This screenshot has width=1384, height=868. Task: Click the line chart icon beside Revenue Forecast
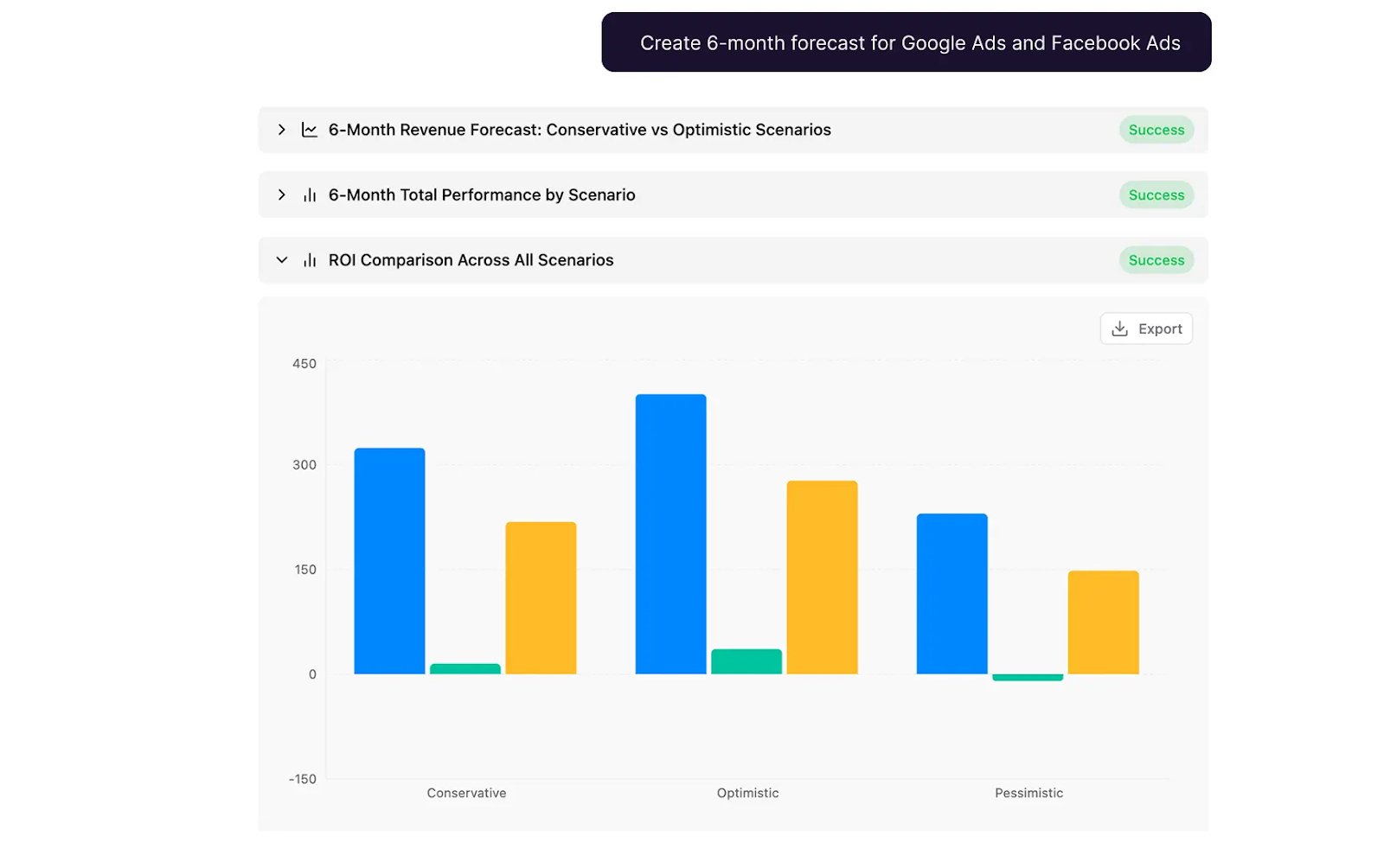coord(310,130)
